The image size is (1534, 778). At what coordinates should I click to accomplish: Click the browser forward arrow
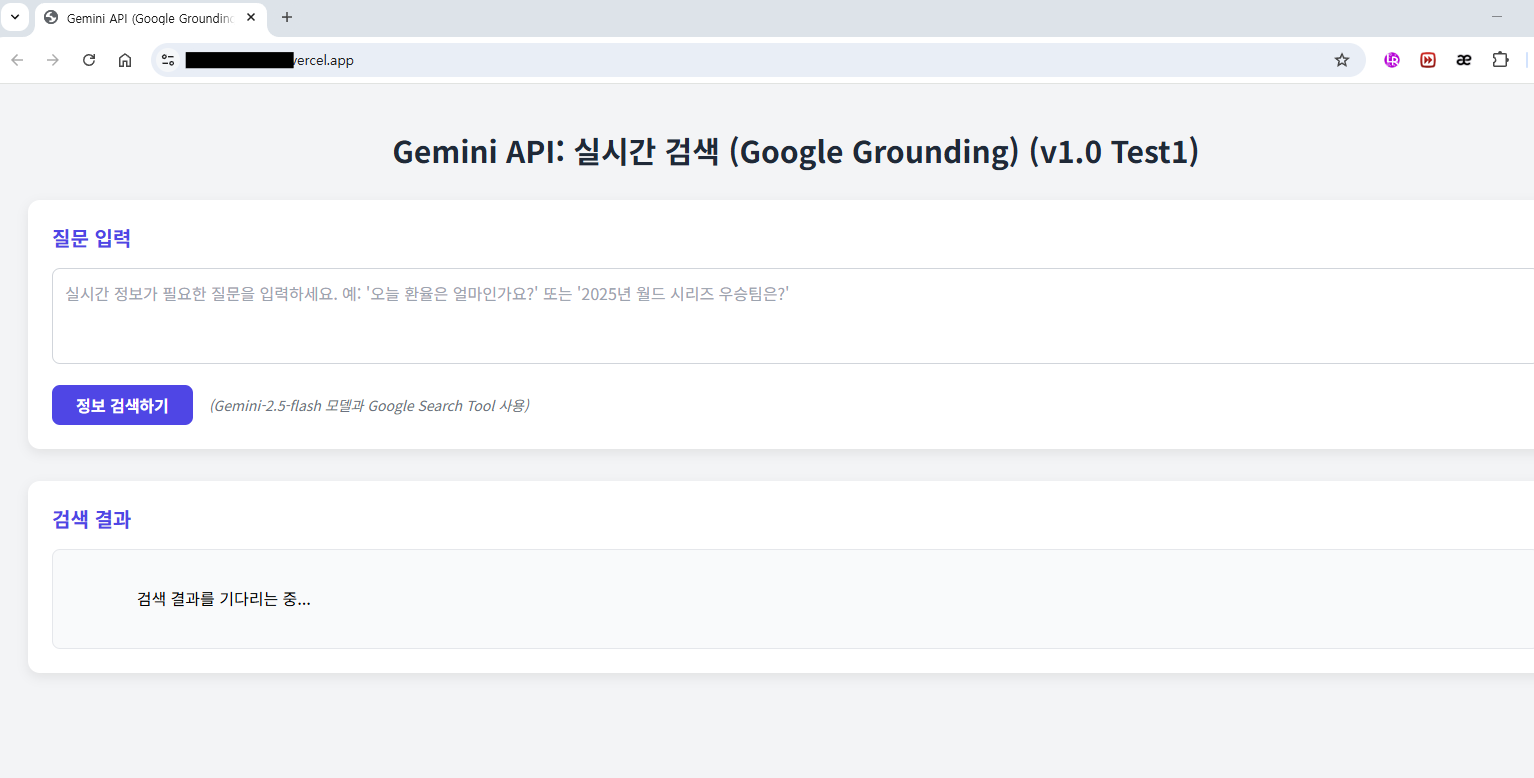pos(53,60)
